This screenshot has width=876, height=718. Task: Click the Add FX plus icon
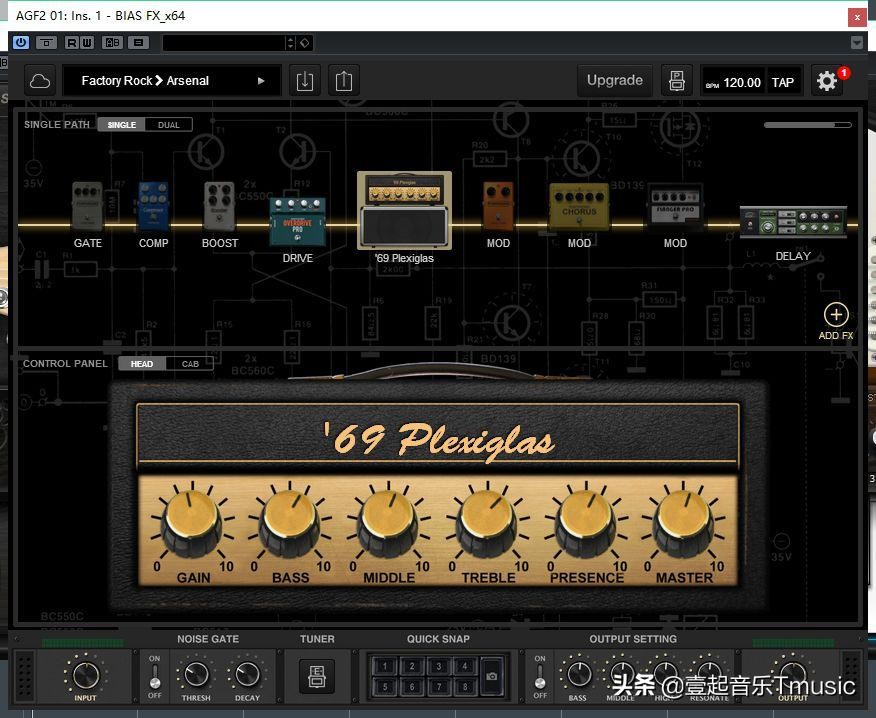click(835, 316)
